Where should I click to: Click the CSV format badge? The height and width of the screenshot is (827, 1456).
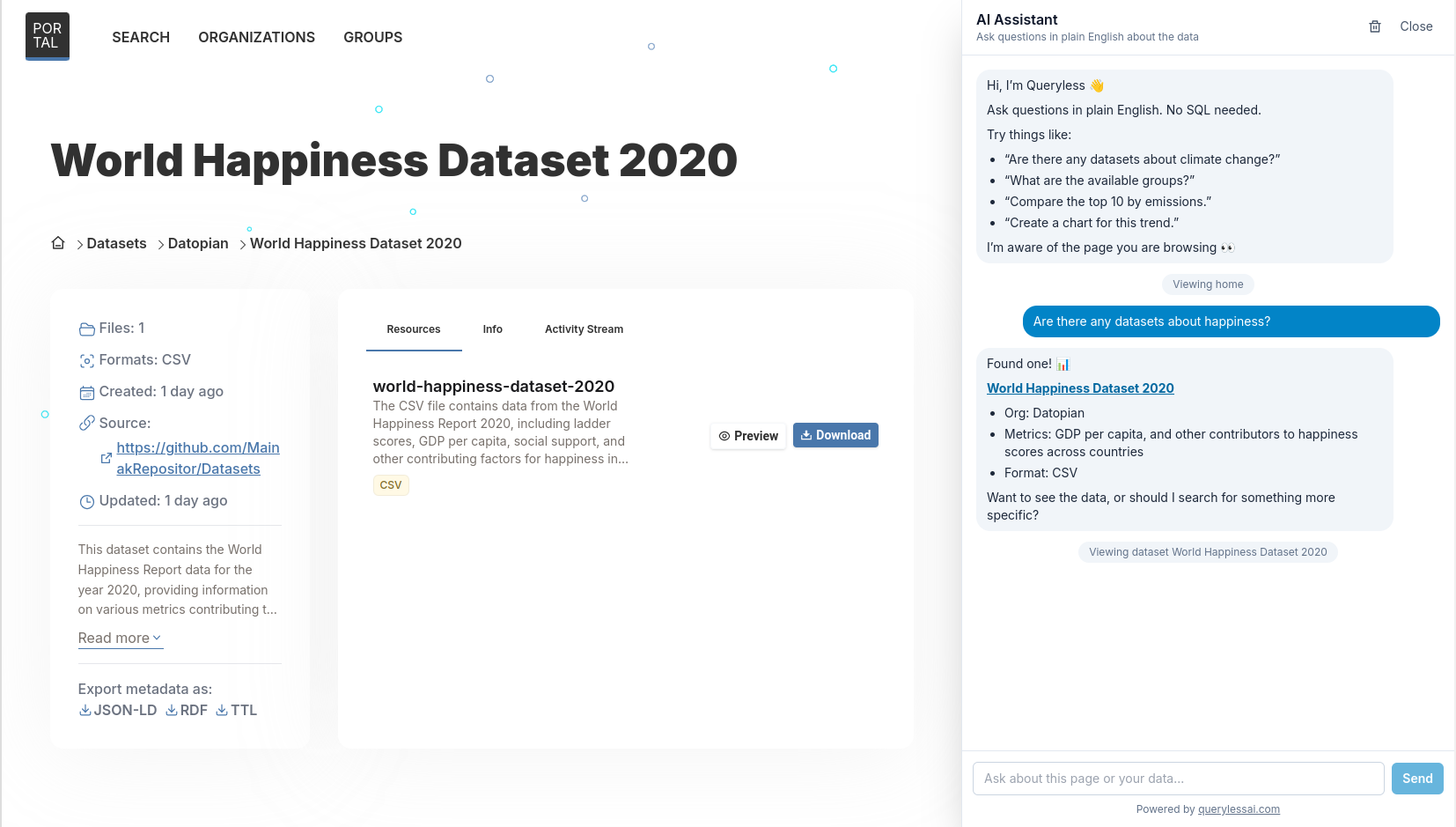coord(391,484)
